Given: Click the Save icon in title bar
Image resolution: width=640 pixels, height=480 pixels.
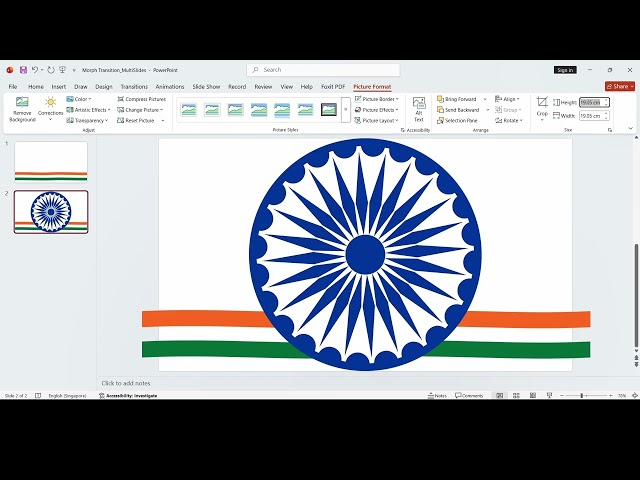Looking at the screenshot, I should [x=23, y=70].
